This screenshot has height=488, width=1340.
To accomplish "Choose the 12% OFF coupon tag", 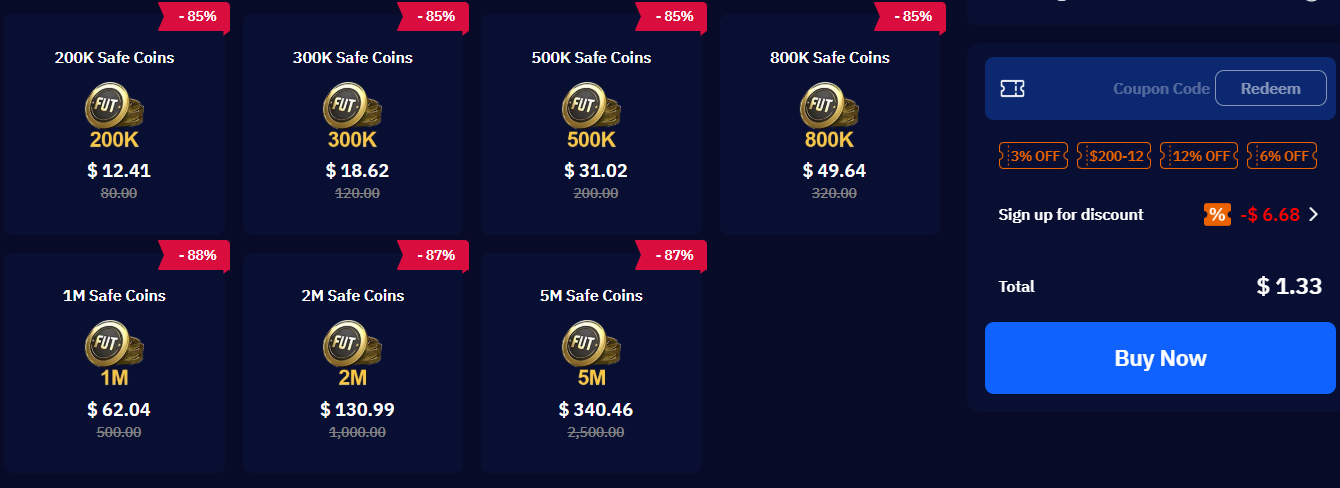I will coord(1197,156).
